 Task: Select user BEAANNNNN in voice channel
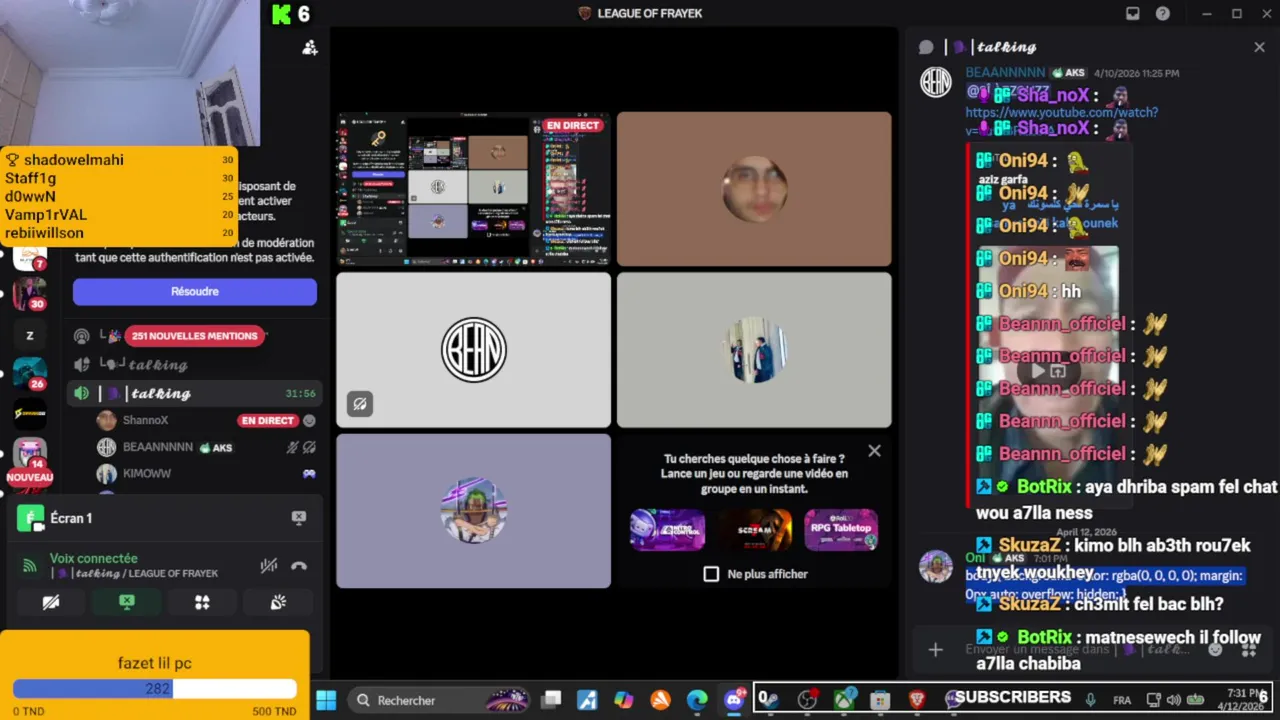click(157, 447)
